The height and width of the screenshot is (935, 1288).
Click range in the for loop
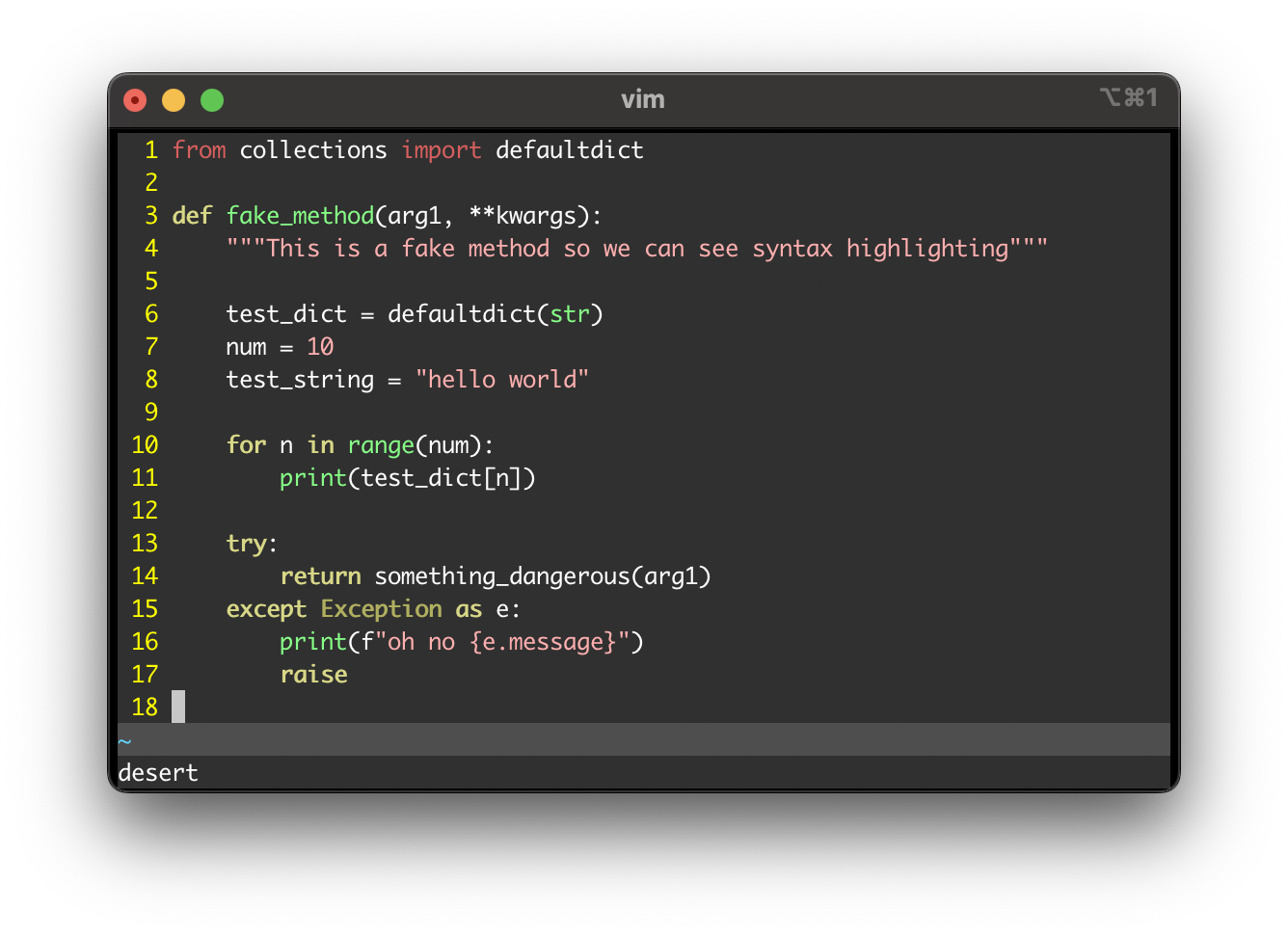(380, 444)
